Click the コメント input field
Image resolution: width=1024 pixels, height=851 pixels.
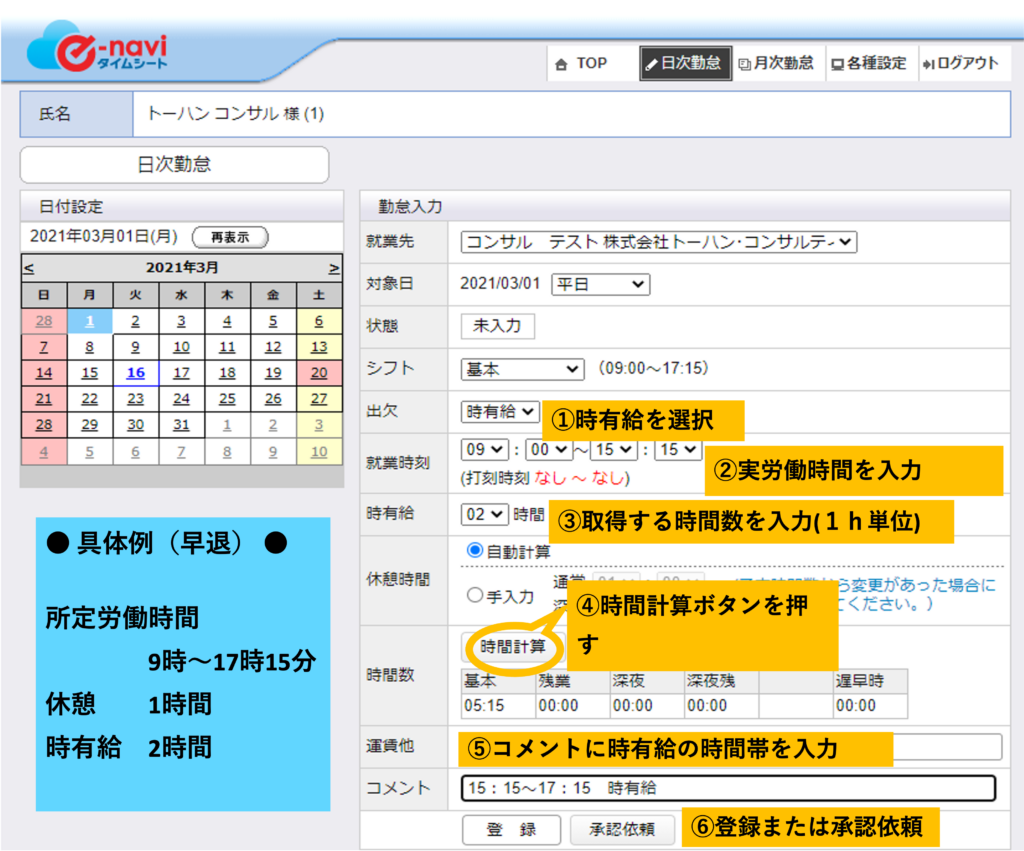728,788
